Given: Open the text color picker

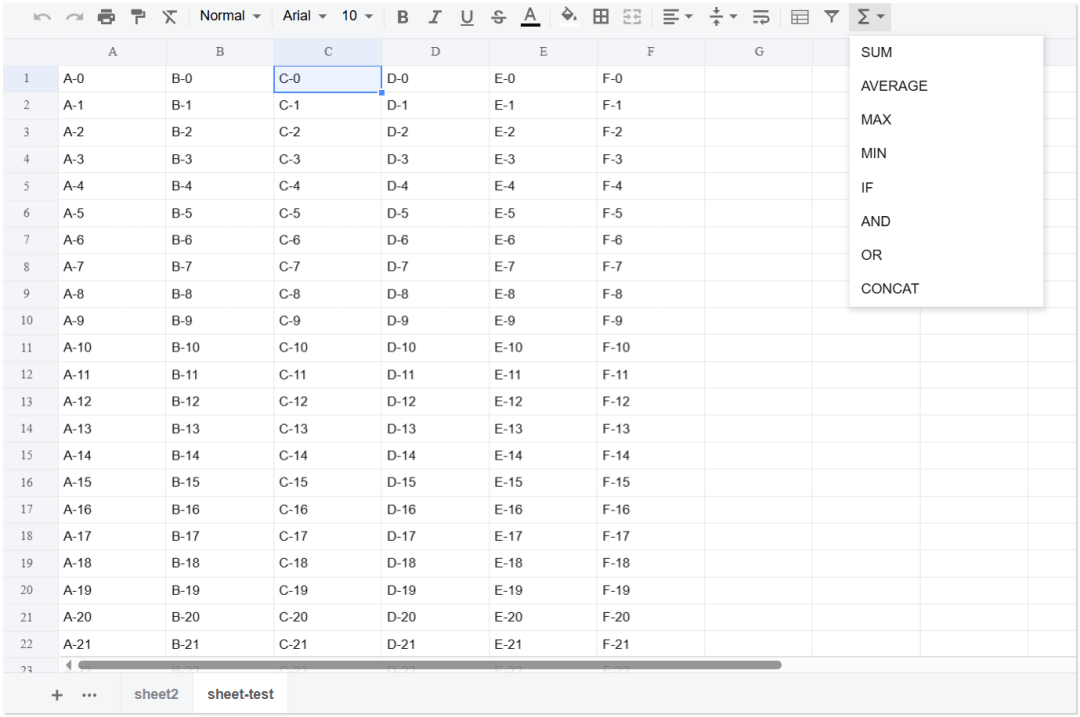Looking at the screenshot, I should pos(530,17).
